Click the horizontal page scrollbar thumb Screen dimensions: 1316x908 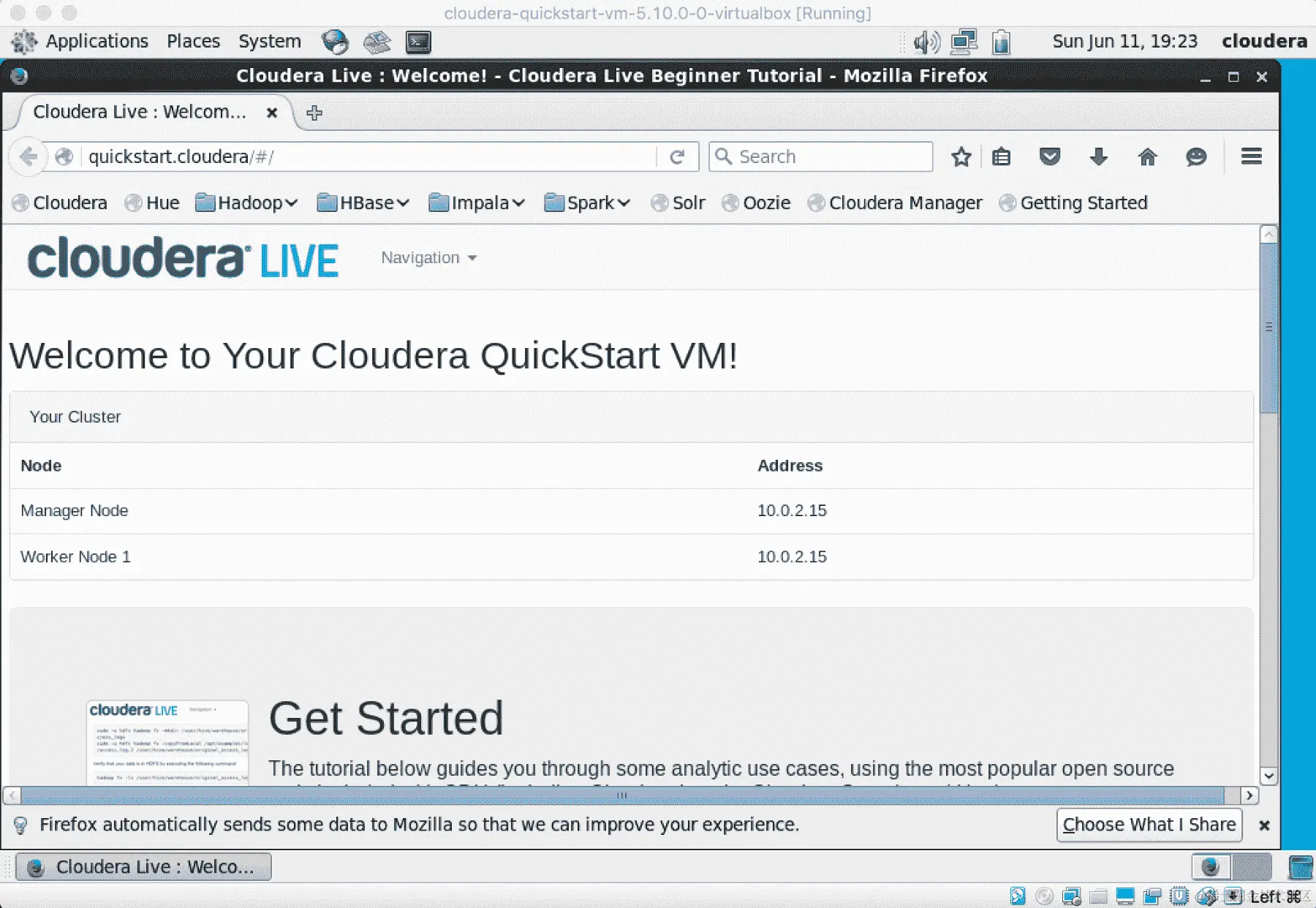[x=622, y=795]
